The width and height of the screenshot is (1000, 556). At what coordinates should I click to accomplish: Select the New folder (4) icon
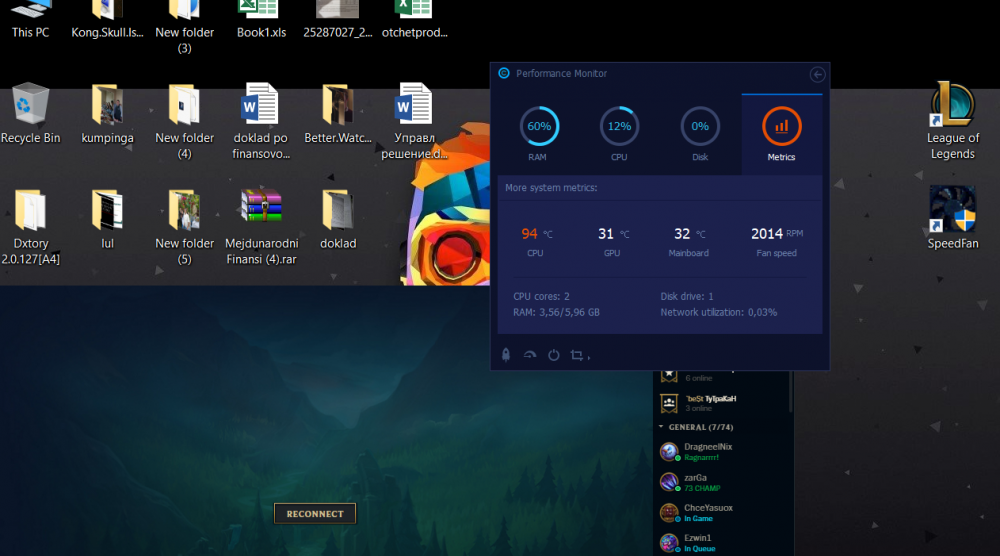[x=184, y=121]
